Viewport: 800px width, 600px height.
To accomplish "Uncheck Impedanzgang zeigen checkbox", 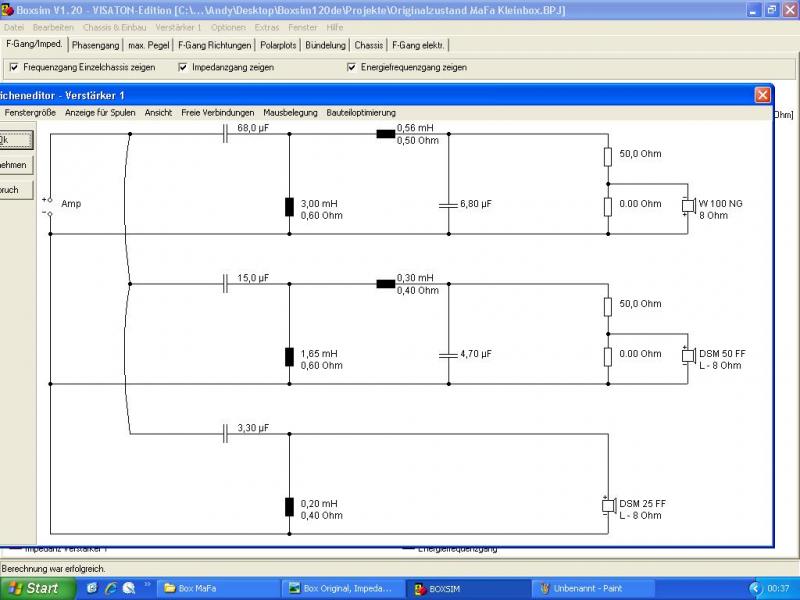I will click(183, 68).
